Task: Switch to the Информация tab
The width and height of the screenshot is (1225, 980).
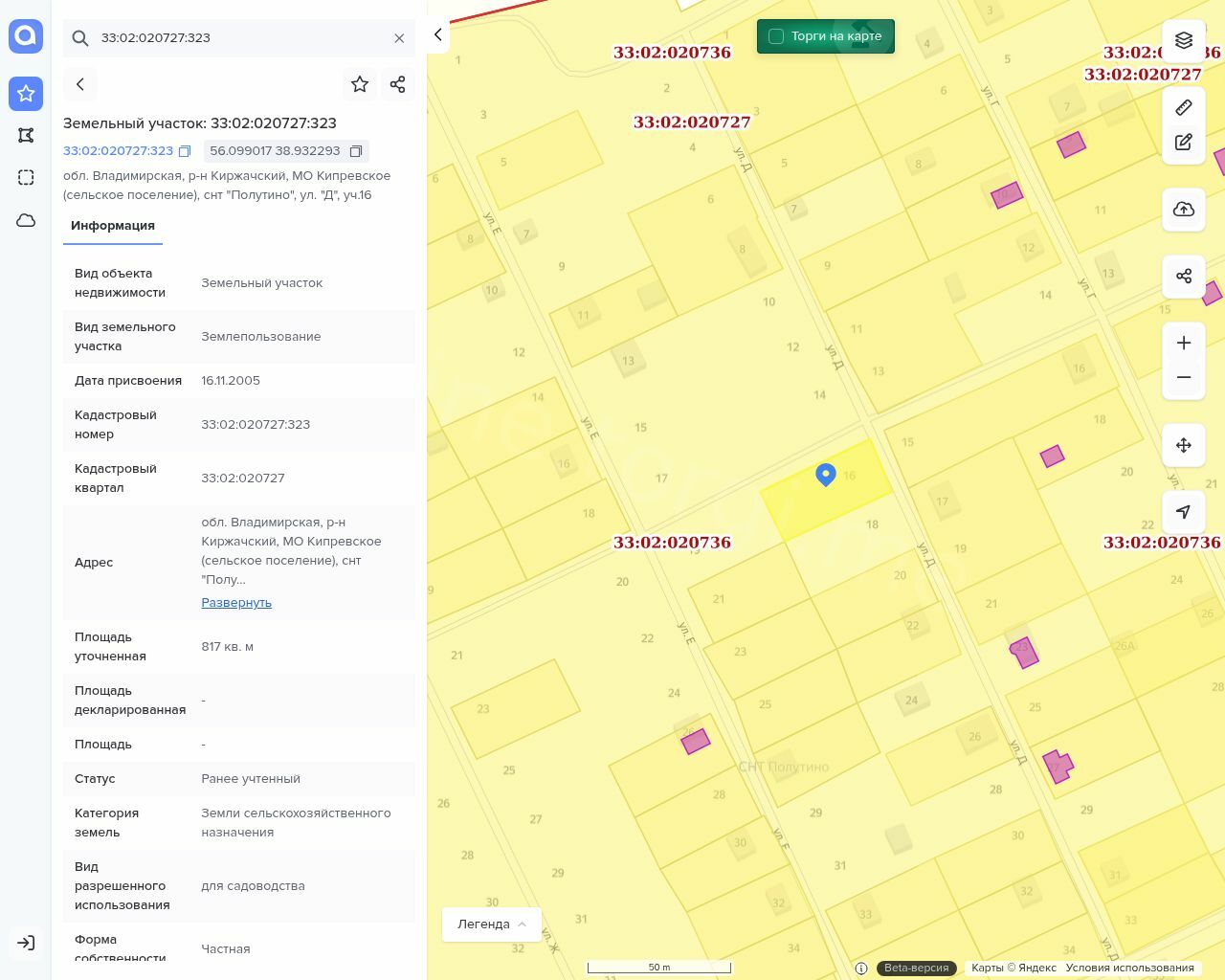Action: click(113, 226)
